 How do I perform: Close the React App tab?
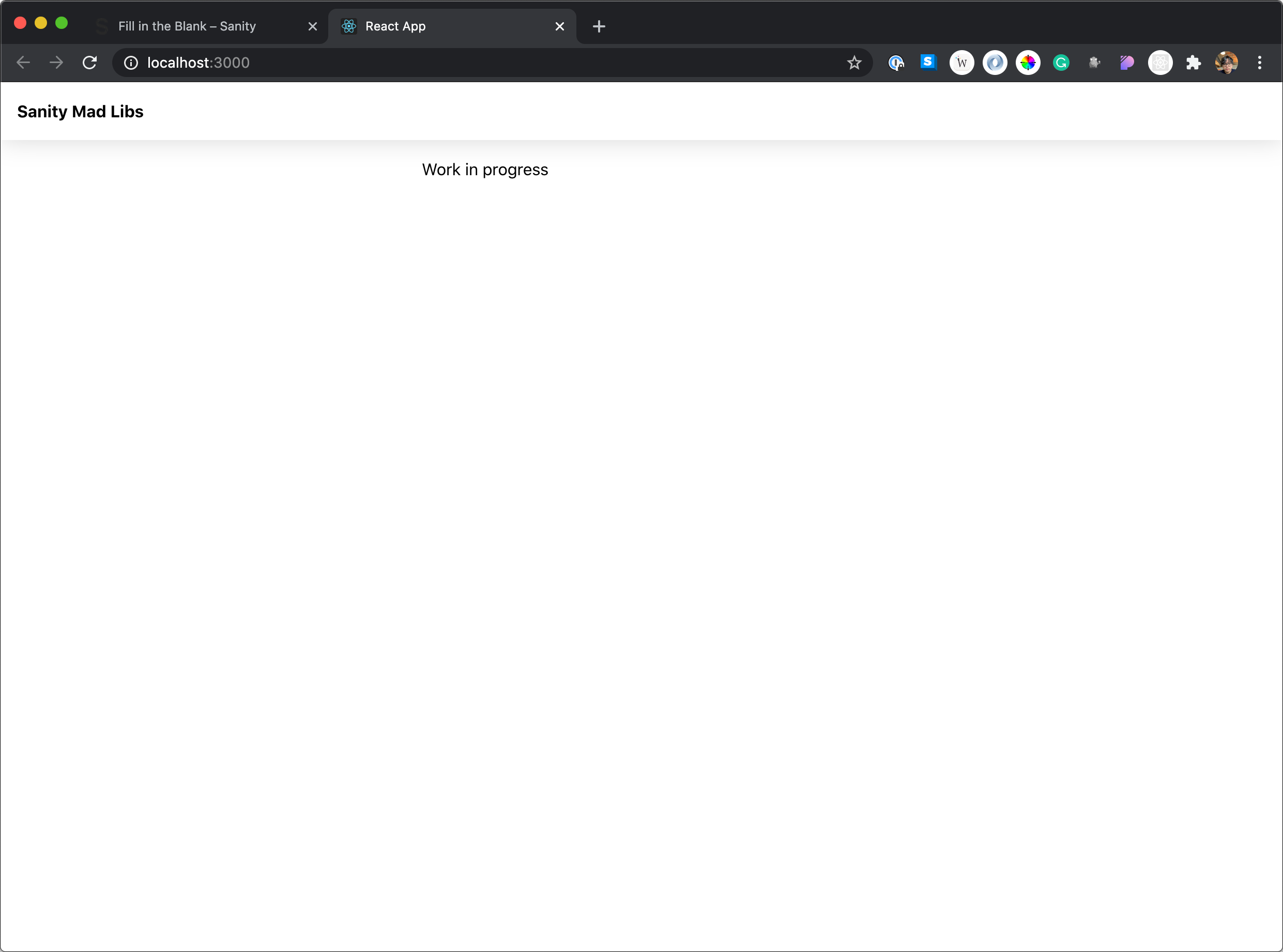click(560, 26)
